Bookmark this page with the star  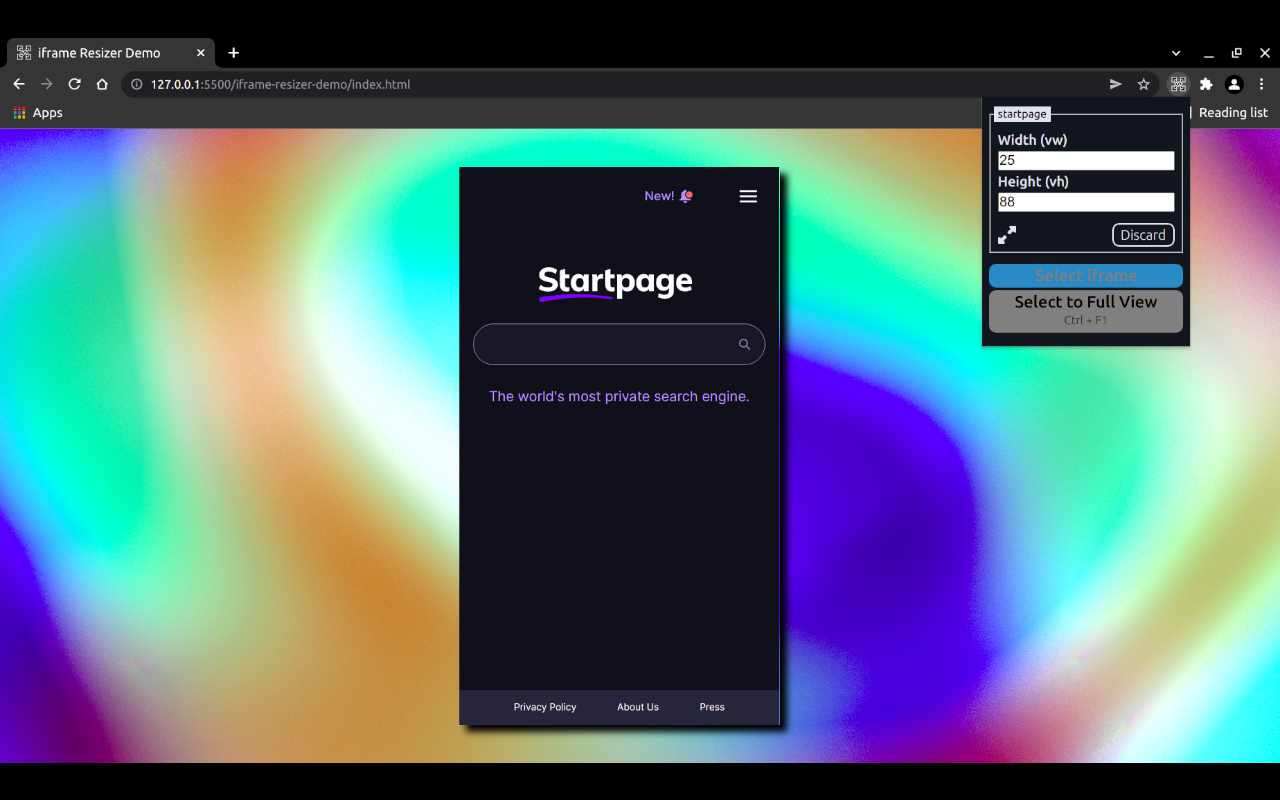click(1144, 84)
